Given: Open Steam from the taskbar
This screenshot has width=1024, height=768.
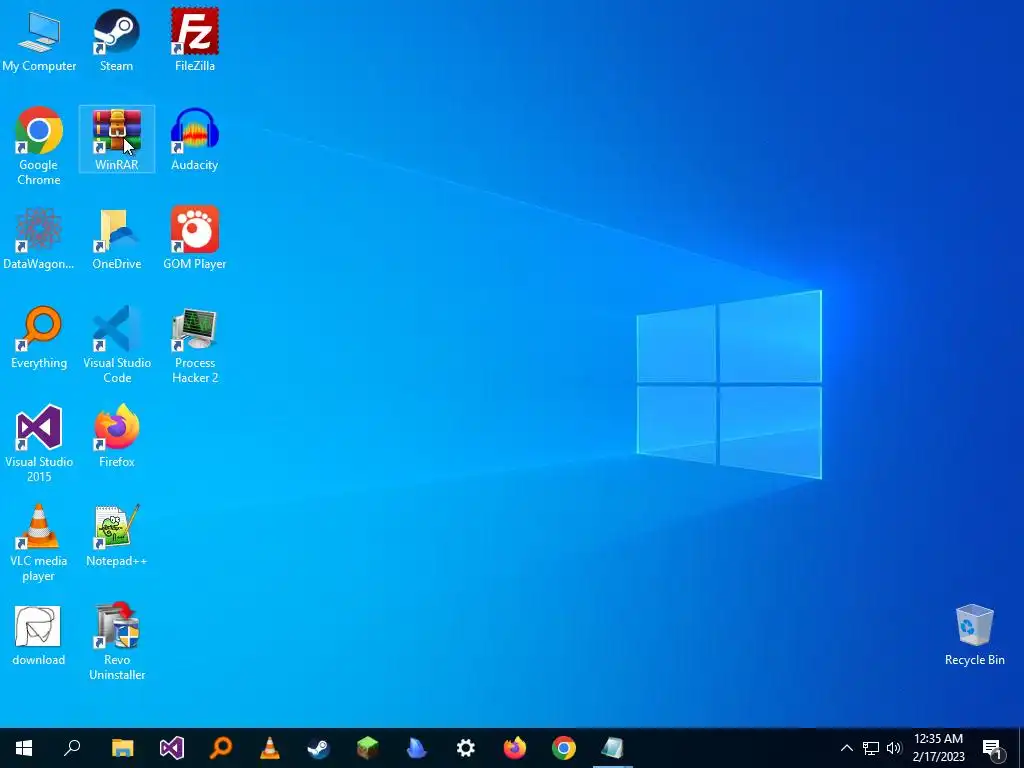Looking at the screenshot, I should [319, 748].
